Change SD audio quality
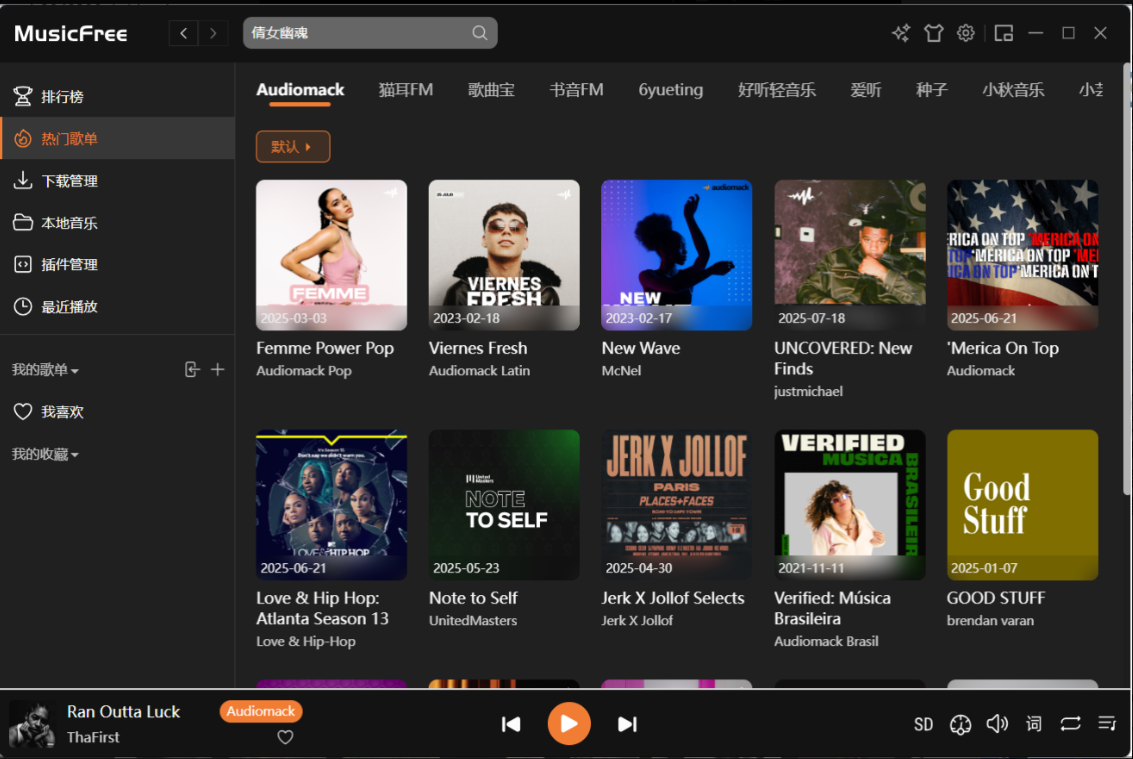Viewport: 1133px width, 759px height. 923,724
